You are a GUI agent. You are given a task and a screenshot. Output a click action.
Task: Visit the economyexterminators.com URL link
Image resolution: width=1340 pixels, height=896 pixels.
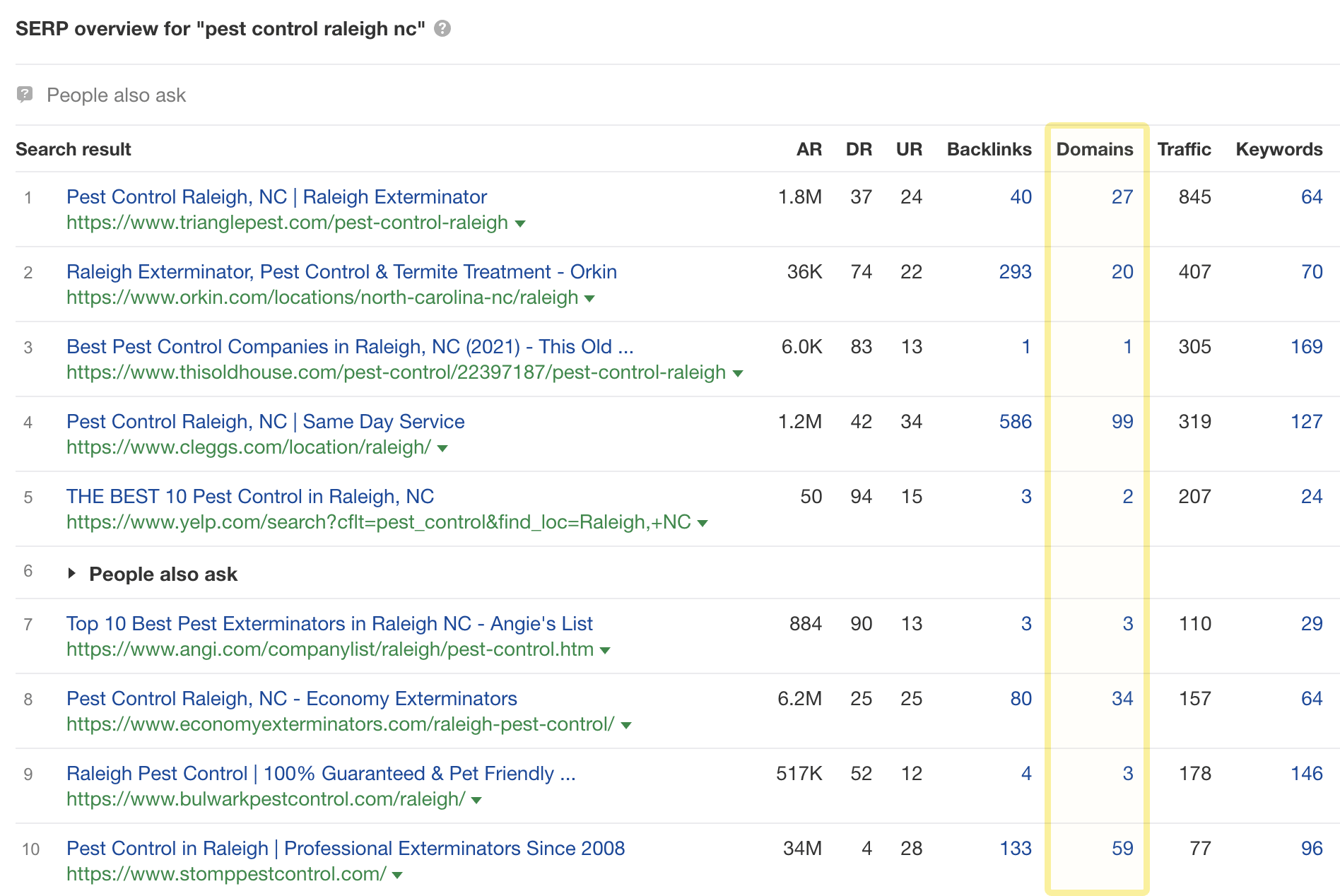(x=340, y=724)
